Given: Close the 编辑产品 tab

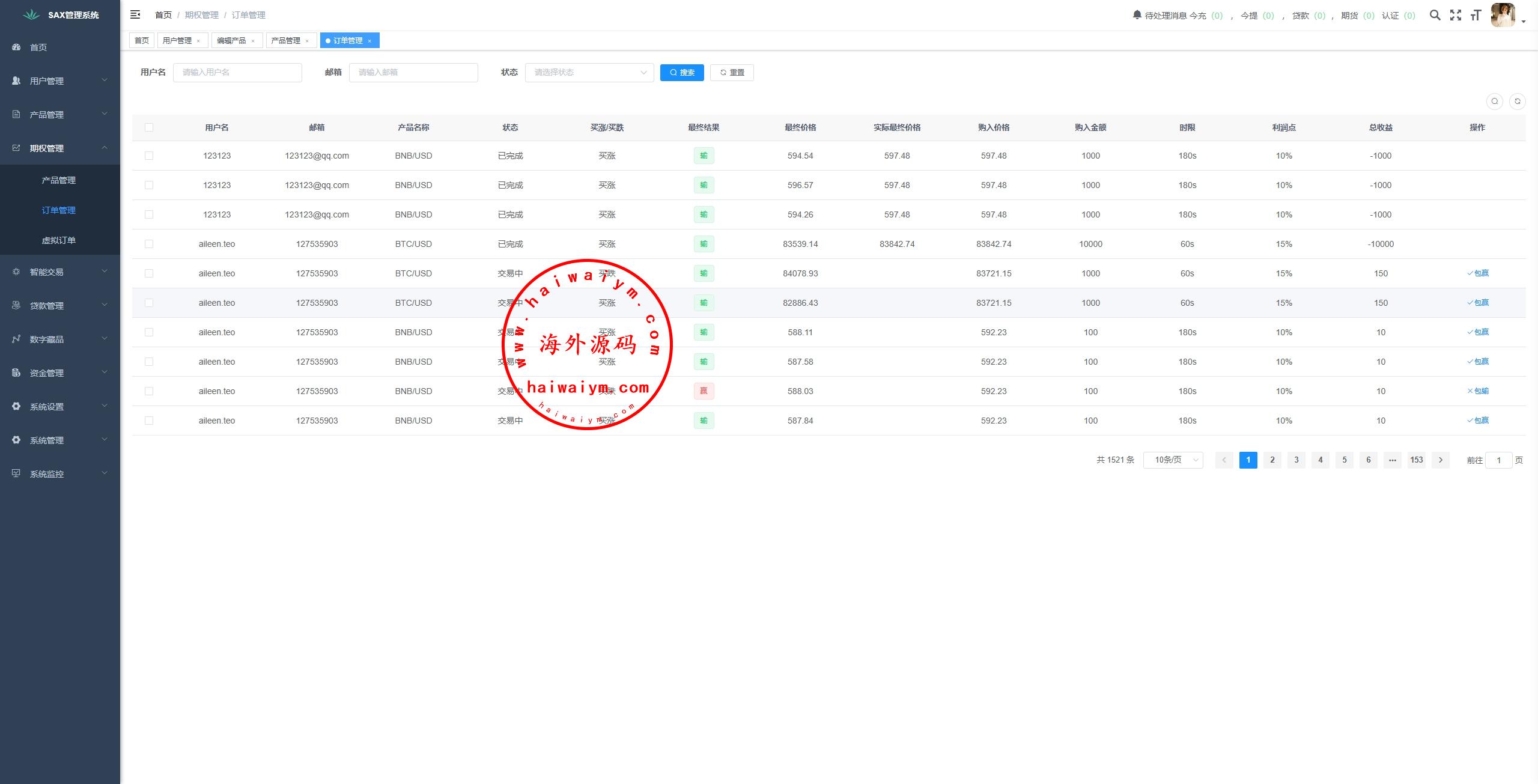Looking at the screenshot, I should coord(253,41).
